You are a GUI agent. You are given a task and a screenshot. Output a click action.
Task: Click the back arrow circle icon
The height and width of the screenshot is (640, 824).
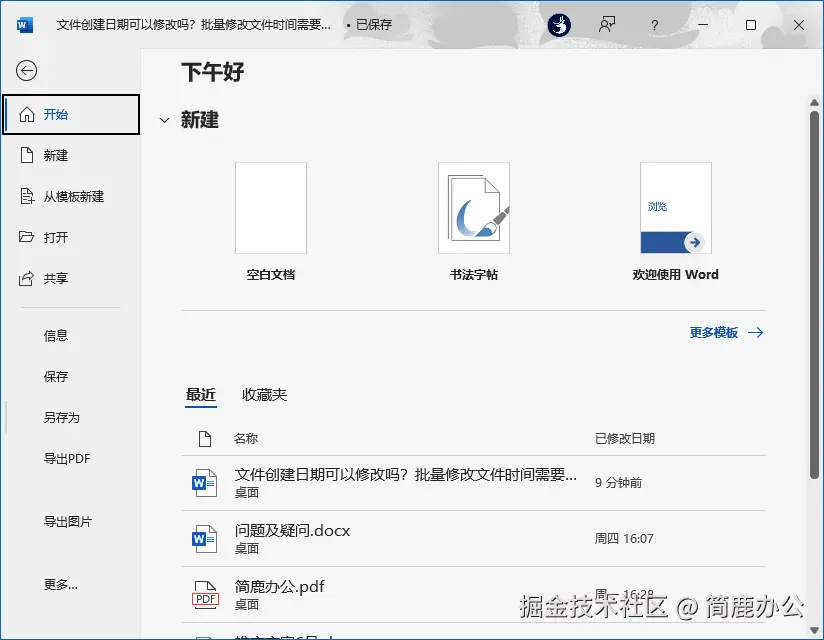click(x=26, y=70)
